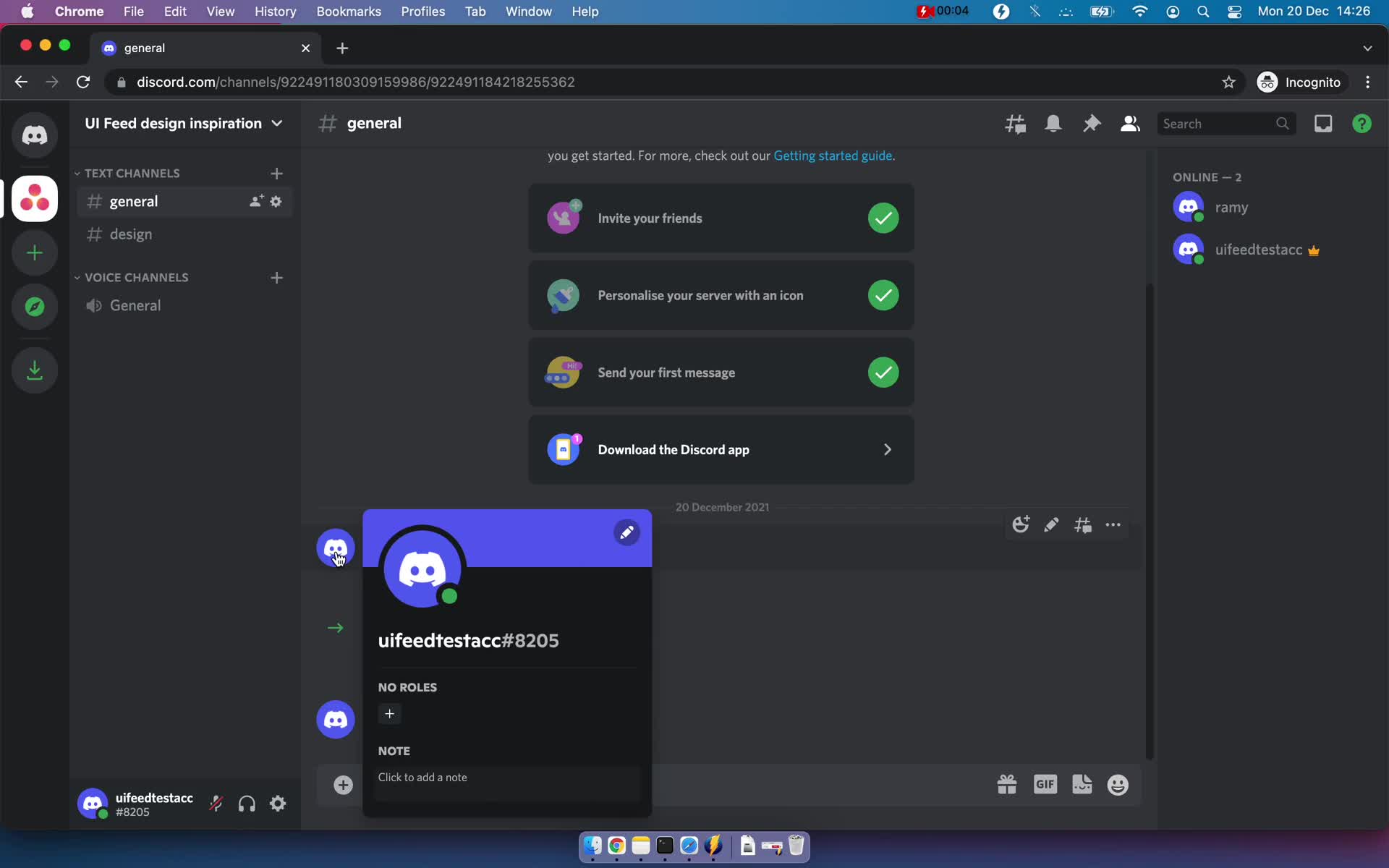Edit the message with pencil icon
The width and height of the screenshot is (1389, 868).
pyautogui.click(x=1051, y=525)
